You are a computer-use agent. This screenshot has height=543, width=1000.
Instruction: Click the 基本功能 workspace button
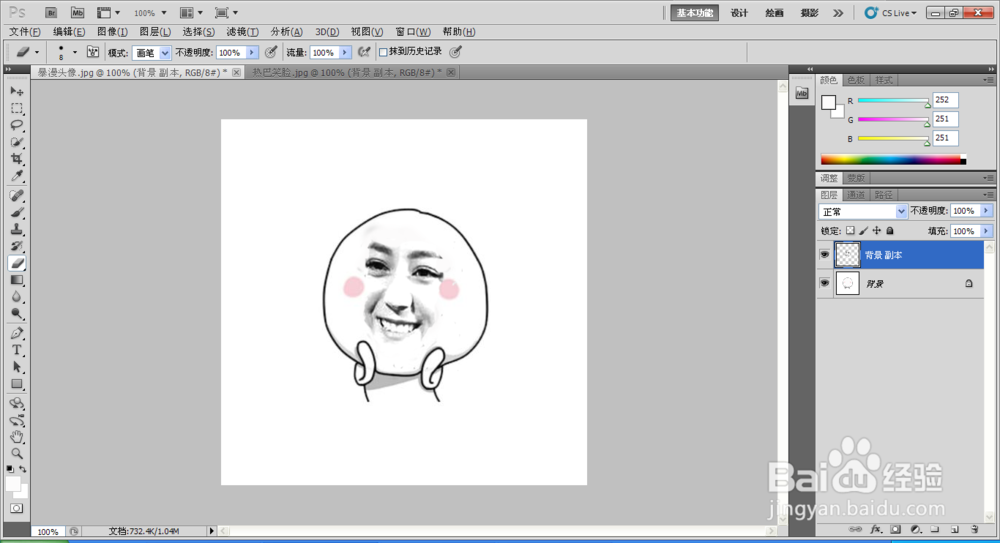click(x=695, y=13)
